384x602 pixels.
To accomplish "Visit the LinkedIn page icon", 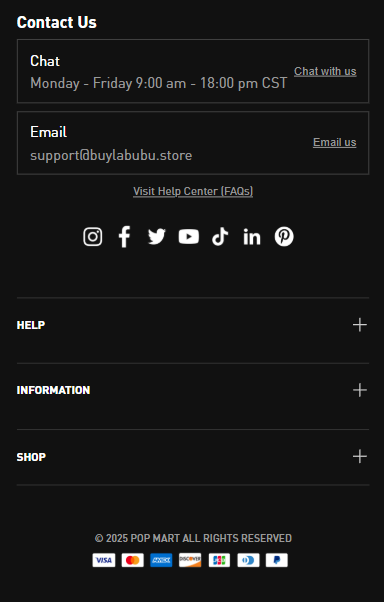I will [252, 237].
